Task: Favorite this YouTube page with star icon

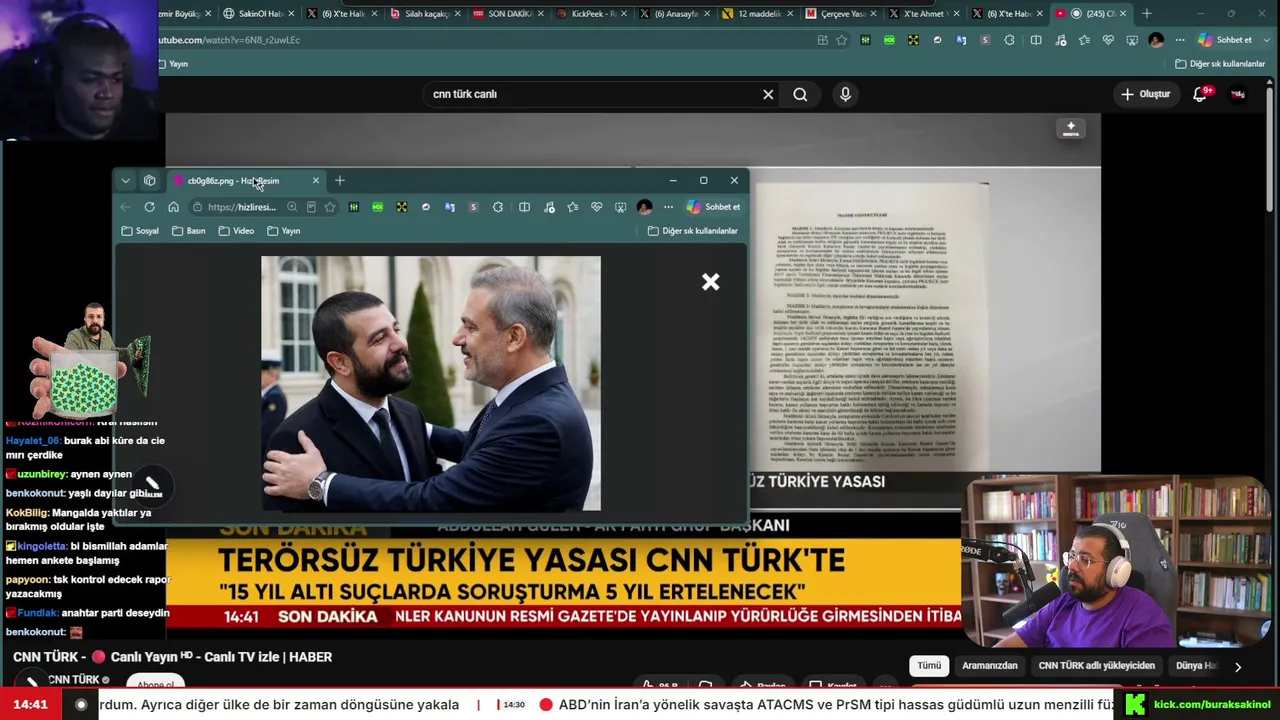Action: click(842, 40)
